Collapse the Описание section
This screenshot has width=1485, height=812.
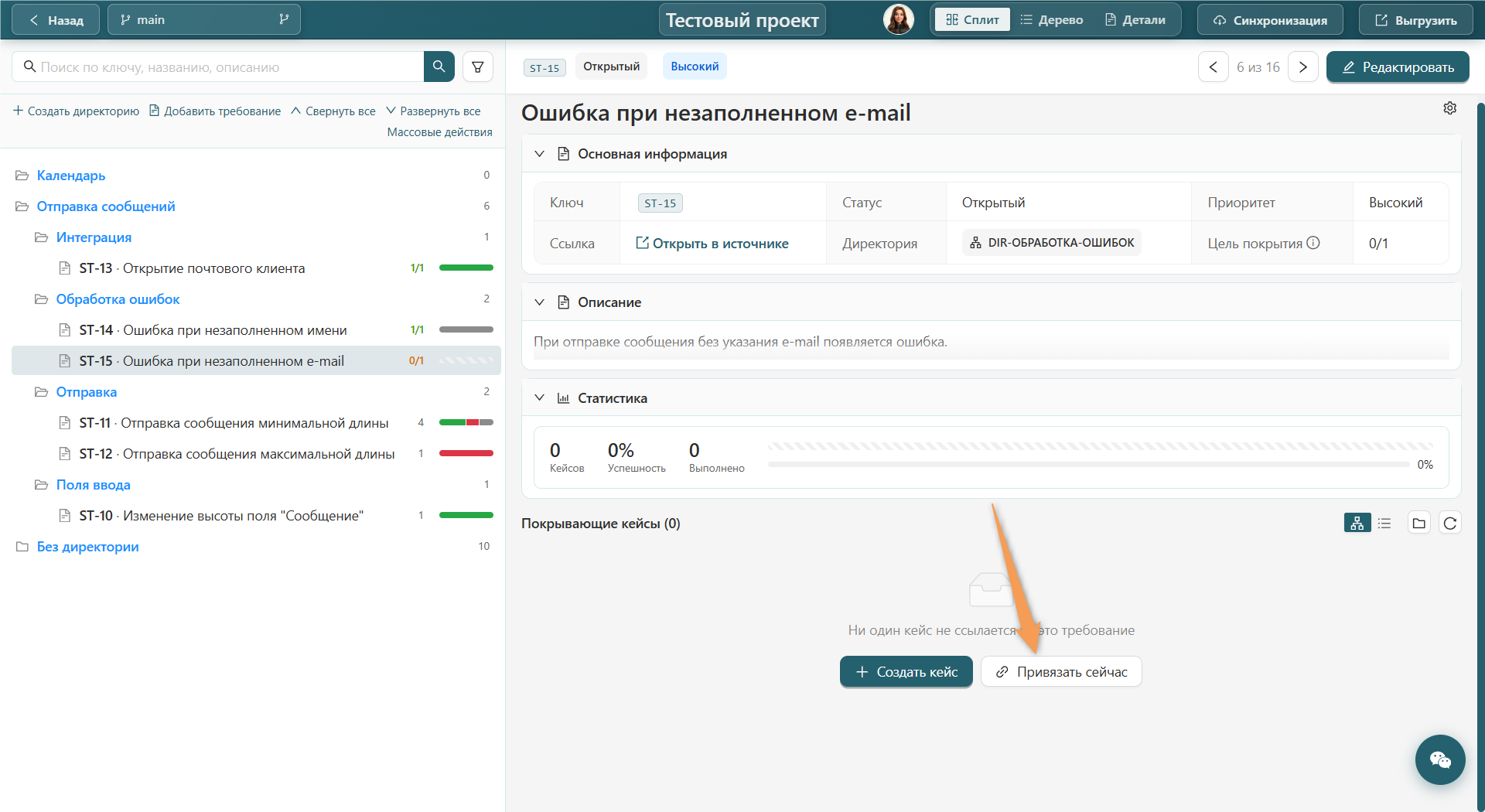tap(540, 302)
